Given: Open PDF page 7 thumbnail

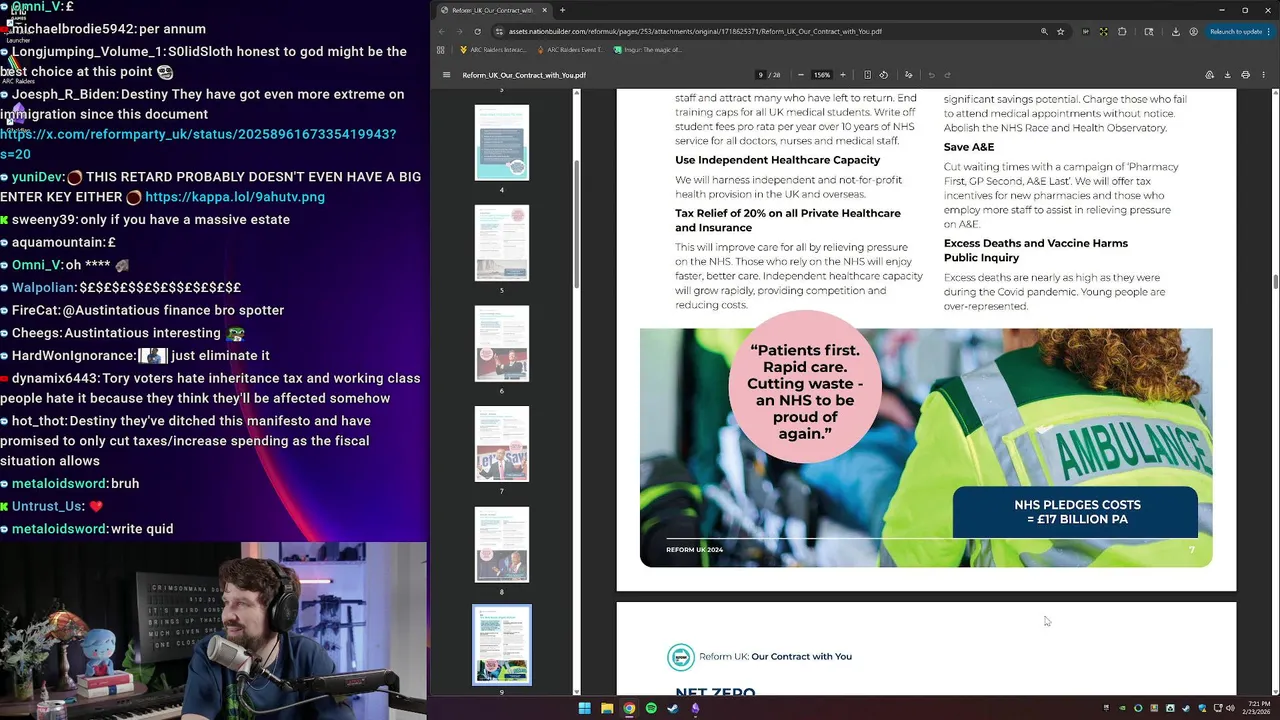Looking at the screenshot, I should (x=502, y=444).
